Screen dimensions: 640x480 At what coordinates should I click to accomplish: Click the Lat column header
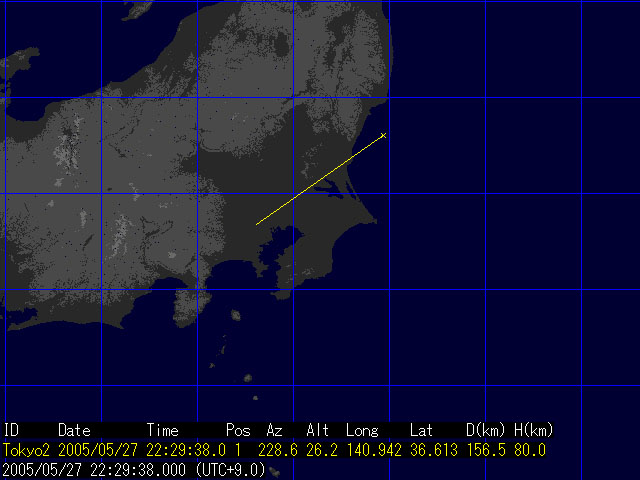[x=421, y=430]
